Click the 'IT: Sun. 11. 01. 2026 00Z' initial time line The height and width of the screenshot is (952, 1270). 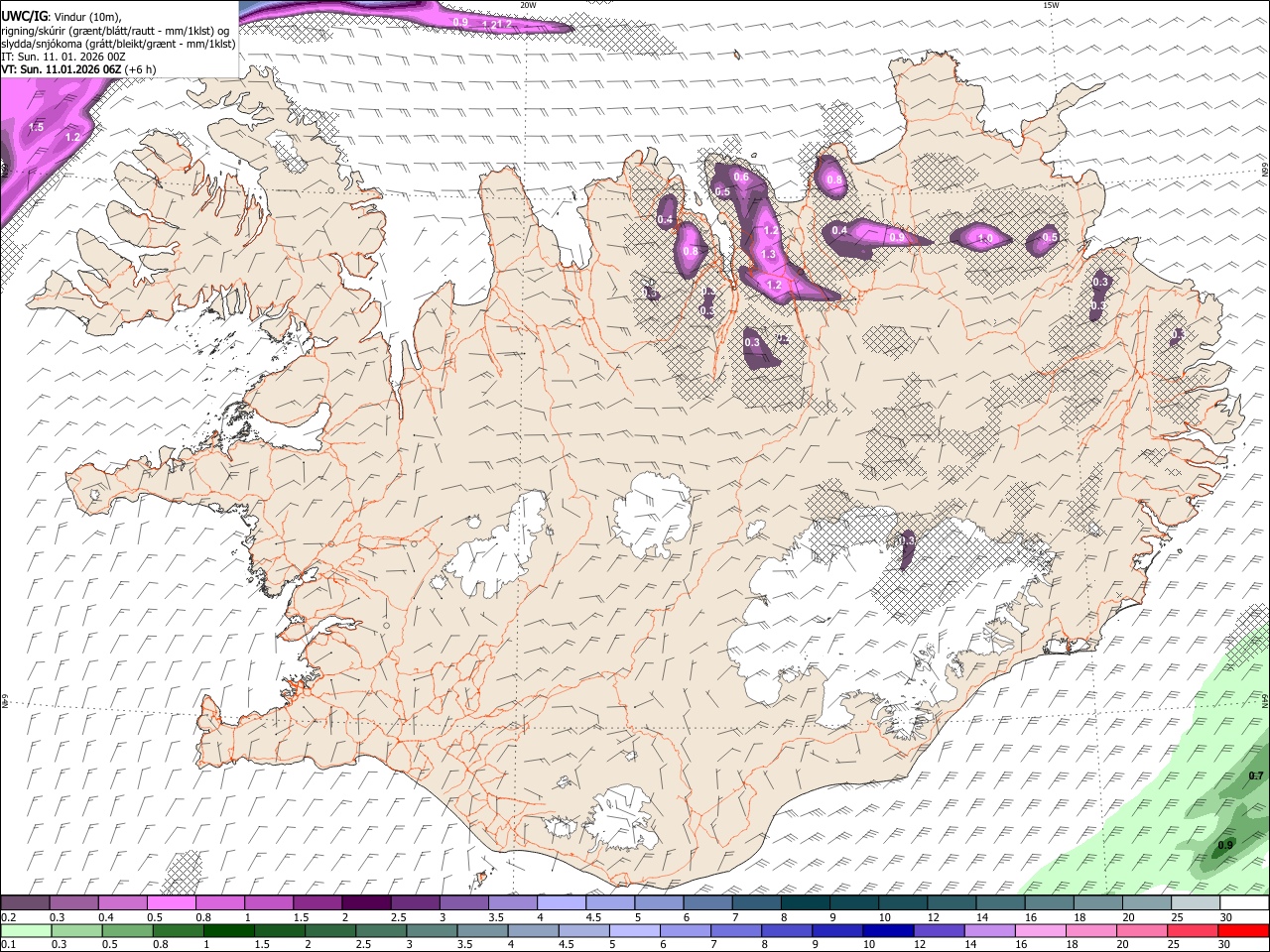pyautogui.click(x=63, y=57)
